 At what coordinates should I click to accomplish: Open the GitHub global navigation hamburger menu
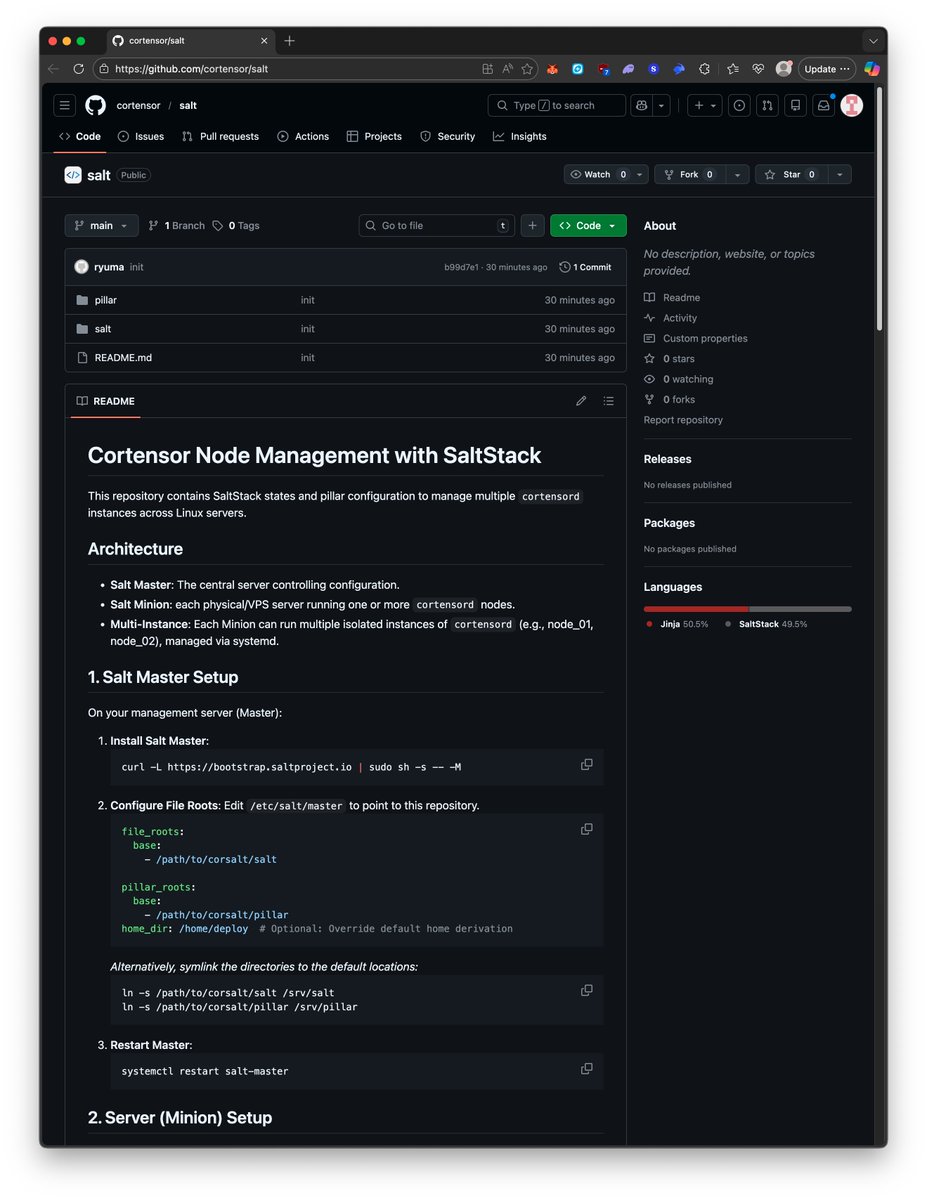[x=65, y=105]
